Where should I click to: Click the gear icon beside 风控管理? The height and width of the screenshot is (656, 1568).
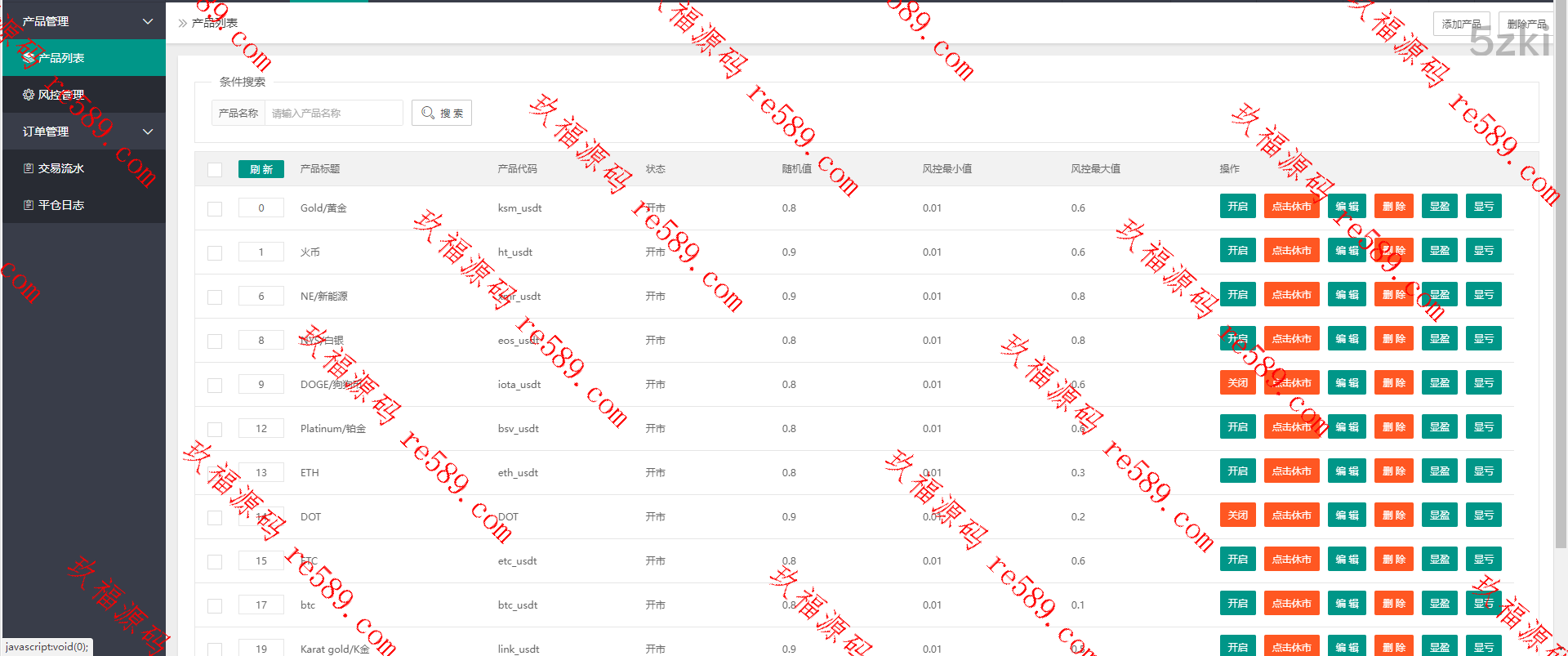pyautogui.click(x=29, y=95)
